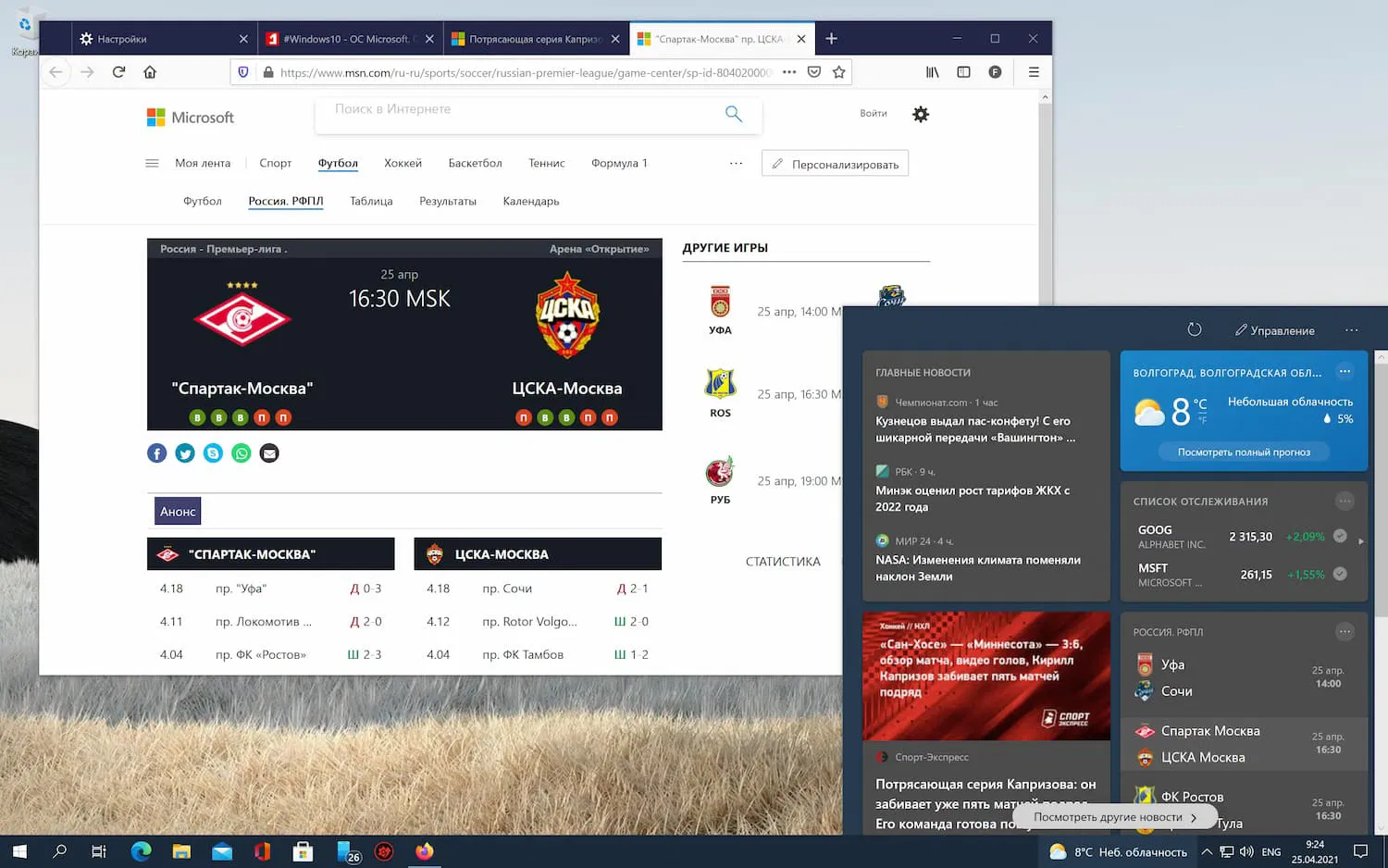Bookmark this page with the star icon

tap(839, 72)
